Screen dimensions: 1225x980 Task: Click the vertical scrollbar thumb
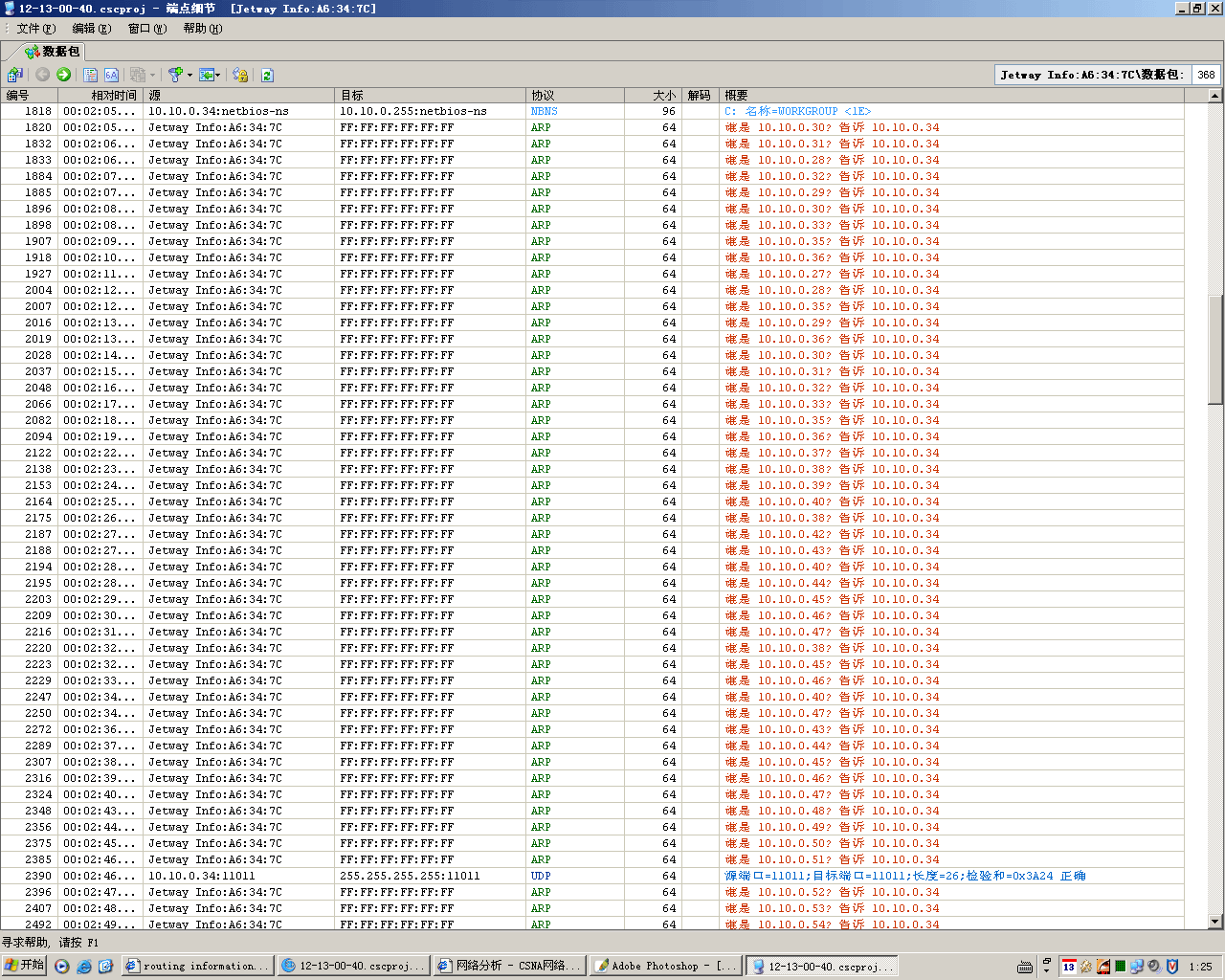[1215, 349]
